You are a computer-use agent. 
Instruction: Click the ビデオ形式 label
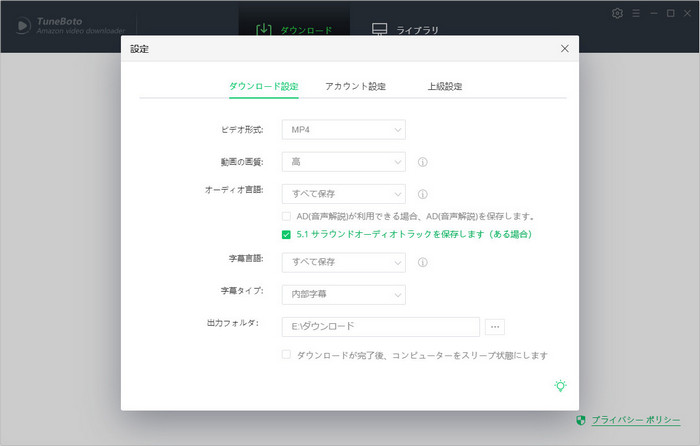click(x=242, y=129)
